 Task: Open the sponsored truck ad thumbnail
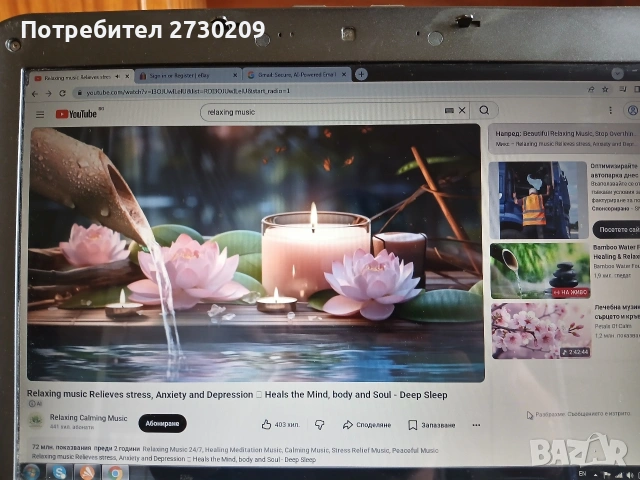[x=538, y=200]
